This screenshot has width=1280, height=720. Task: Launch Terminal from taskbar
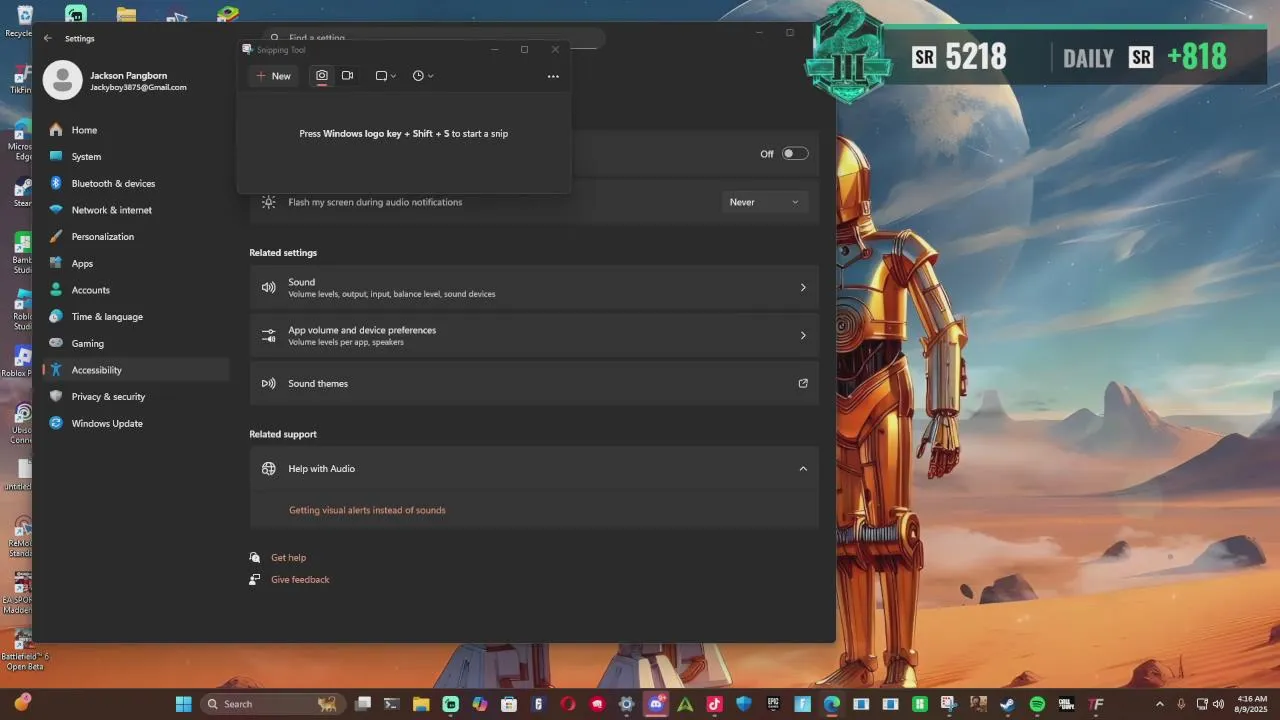pyautogui.click(x=392, y=704)
